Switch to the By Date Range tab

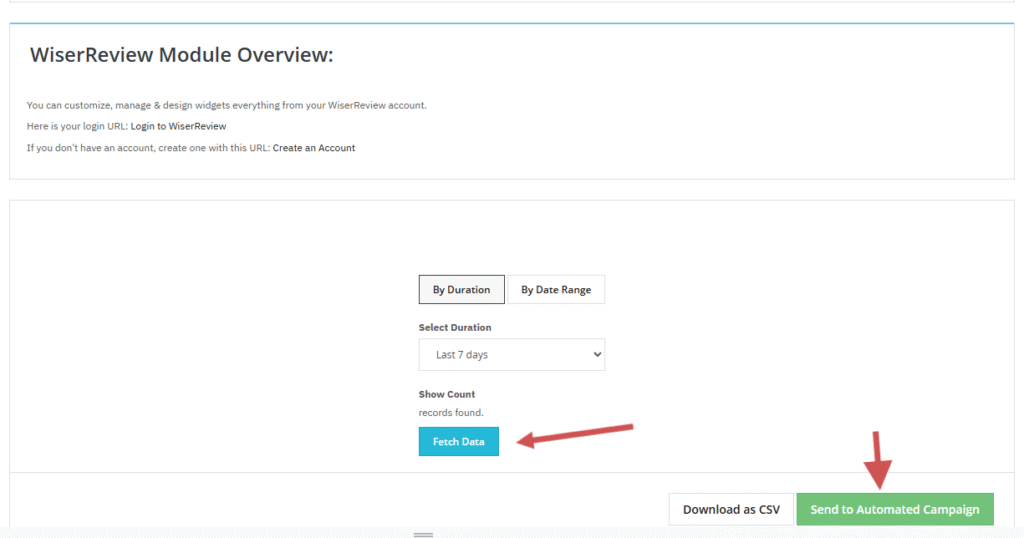556,290
